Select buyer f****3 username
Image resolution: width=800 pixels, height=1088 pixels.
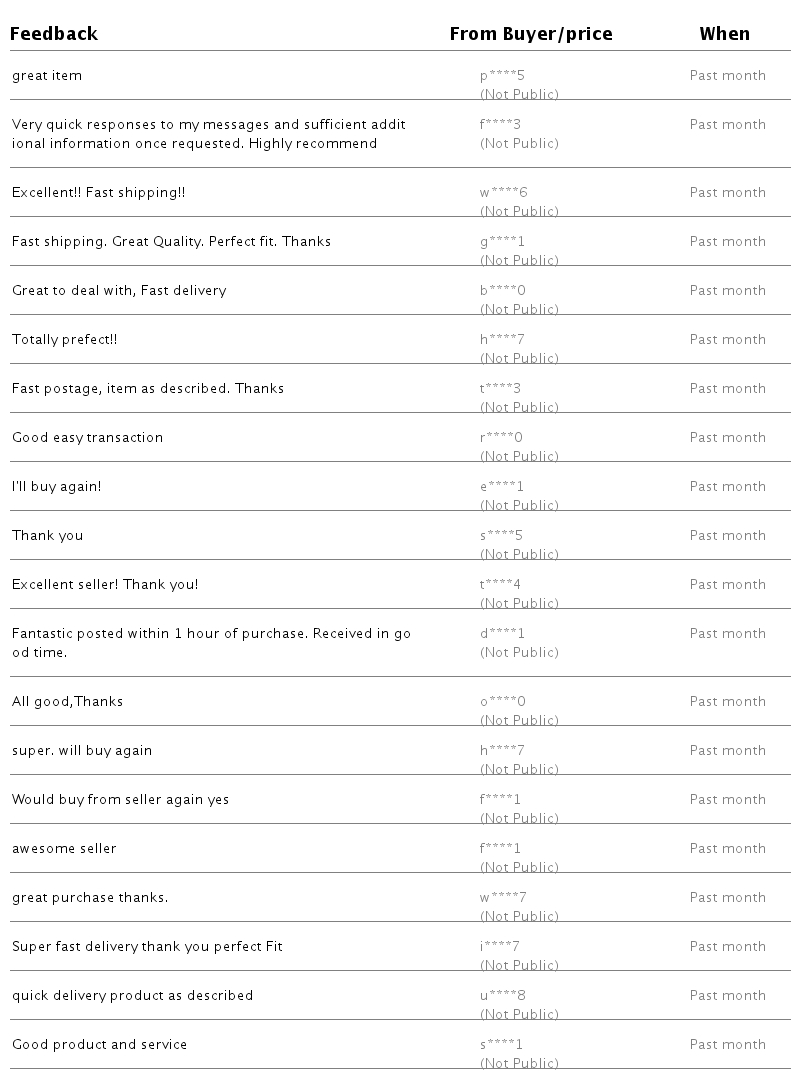pos(500,125)
